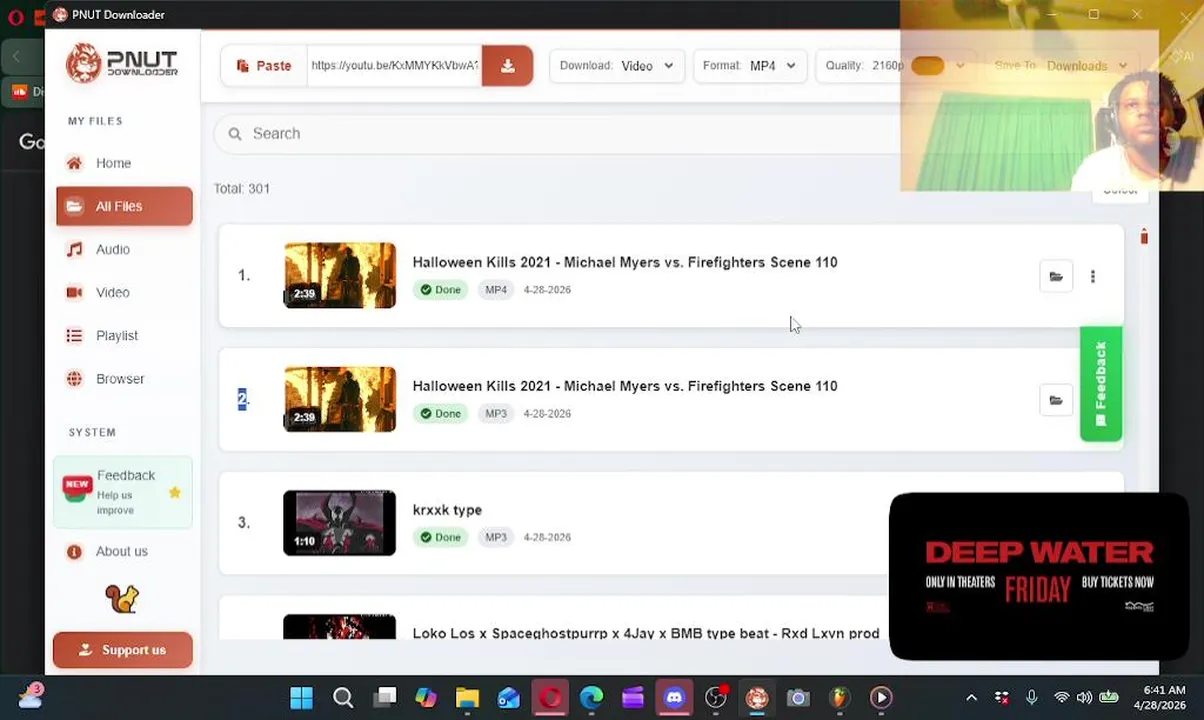Open the folder for the MP3 Halloween Kills file
The width and height of the screenshot is (1204, 720).
[x=1056, y=400]
